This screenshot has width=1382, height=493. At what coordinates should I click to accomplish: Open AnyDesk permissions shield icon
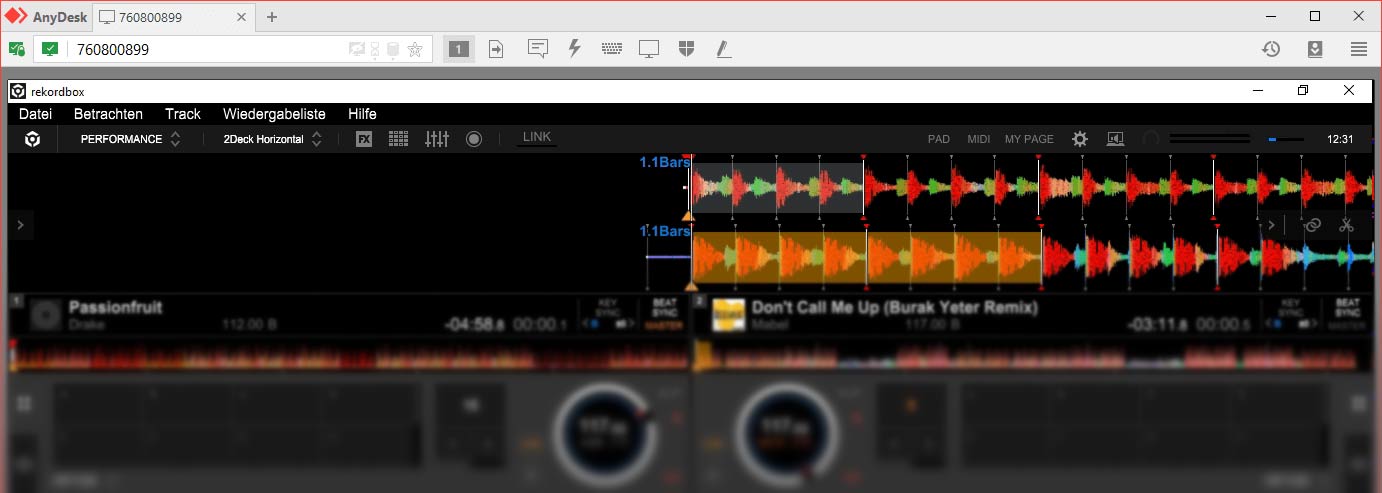[686, 49]
